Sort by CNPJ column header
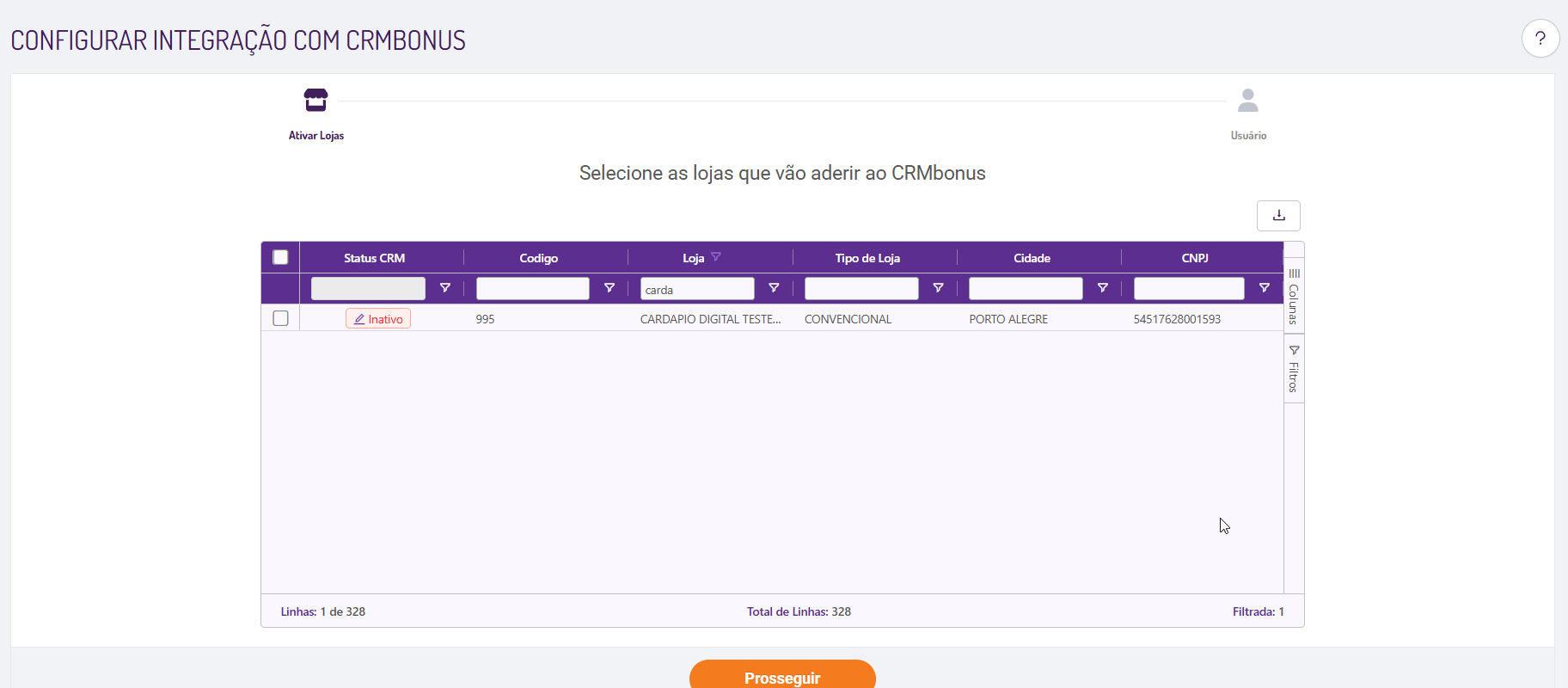Image resolution: width=1568 pixels, height=688 pixels. [x=1195, y=258]
